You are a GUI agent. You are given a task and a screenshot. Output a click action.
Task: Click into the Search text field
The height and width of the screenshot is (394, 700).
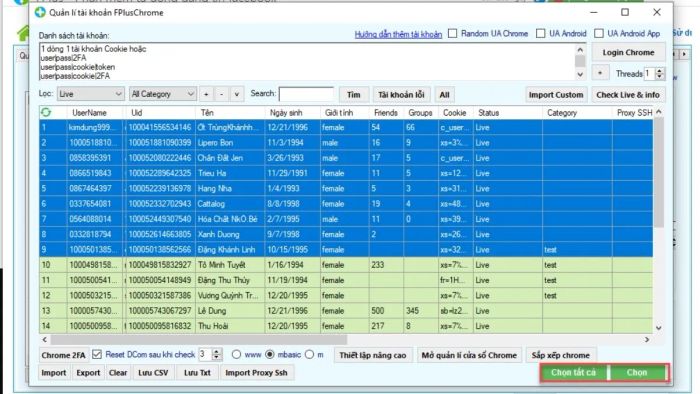click(x=306, y=94)
